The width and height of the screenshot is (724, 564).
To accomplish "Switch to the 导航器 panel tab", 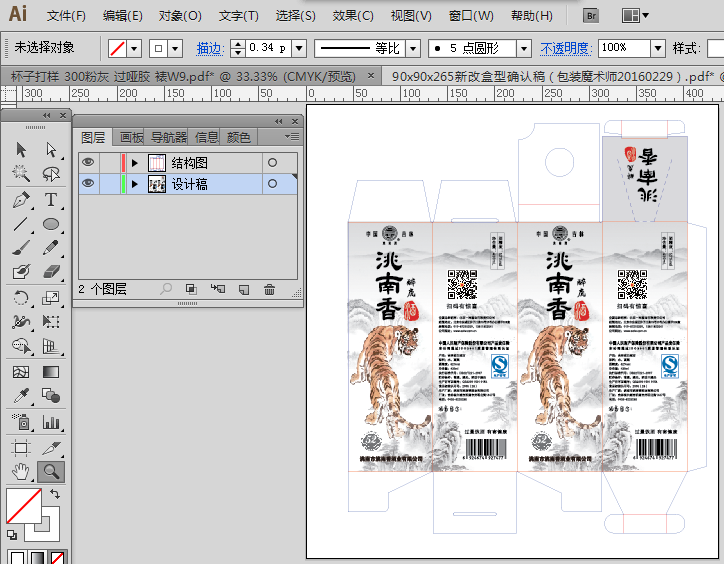I will (169, 137).
